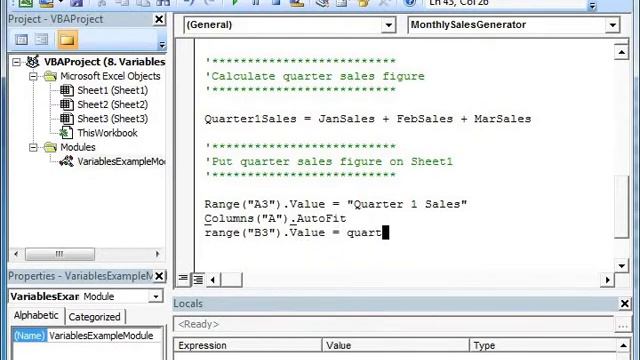Image resolution: width=640 pixels, height=360 pixels.
Task: Collapse the Microsoft Excel Objects folder
Action: [33, 76]
